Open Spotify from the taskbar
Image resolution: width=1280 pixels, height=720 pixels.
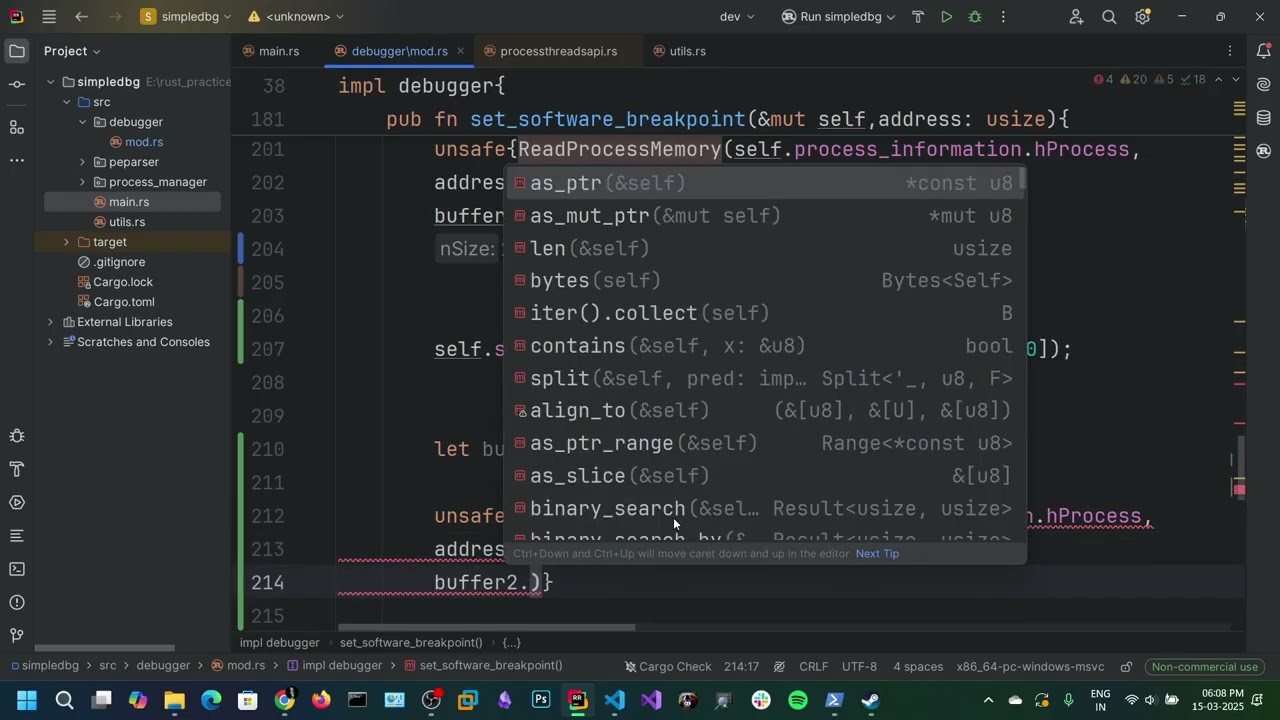[798, 700]
